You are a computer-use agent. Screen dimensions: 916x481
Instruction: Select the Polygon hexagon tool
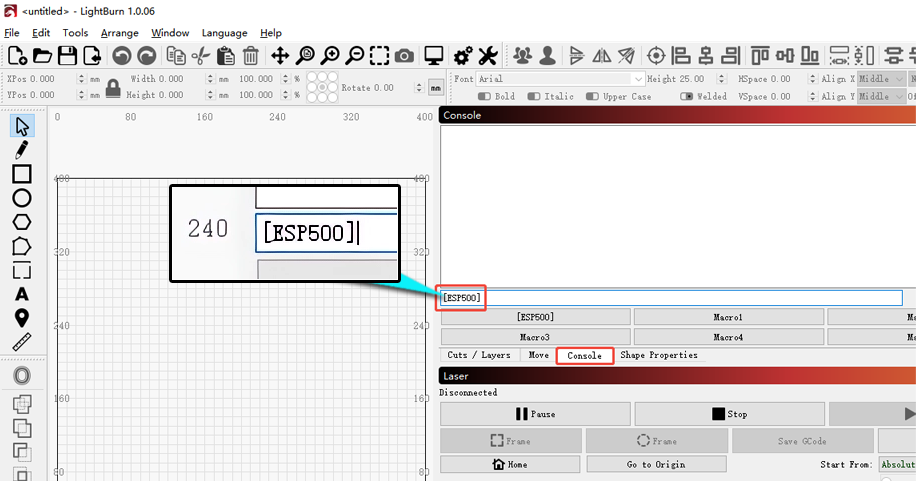point(22,222)
